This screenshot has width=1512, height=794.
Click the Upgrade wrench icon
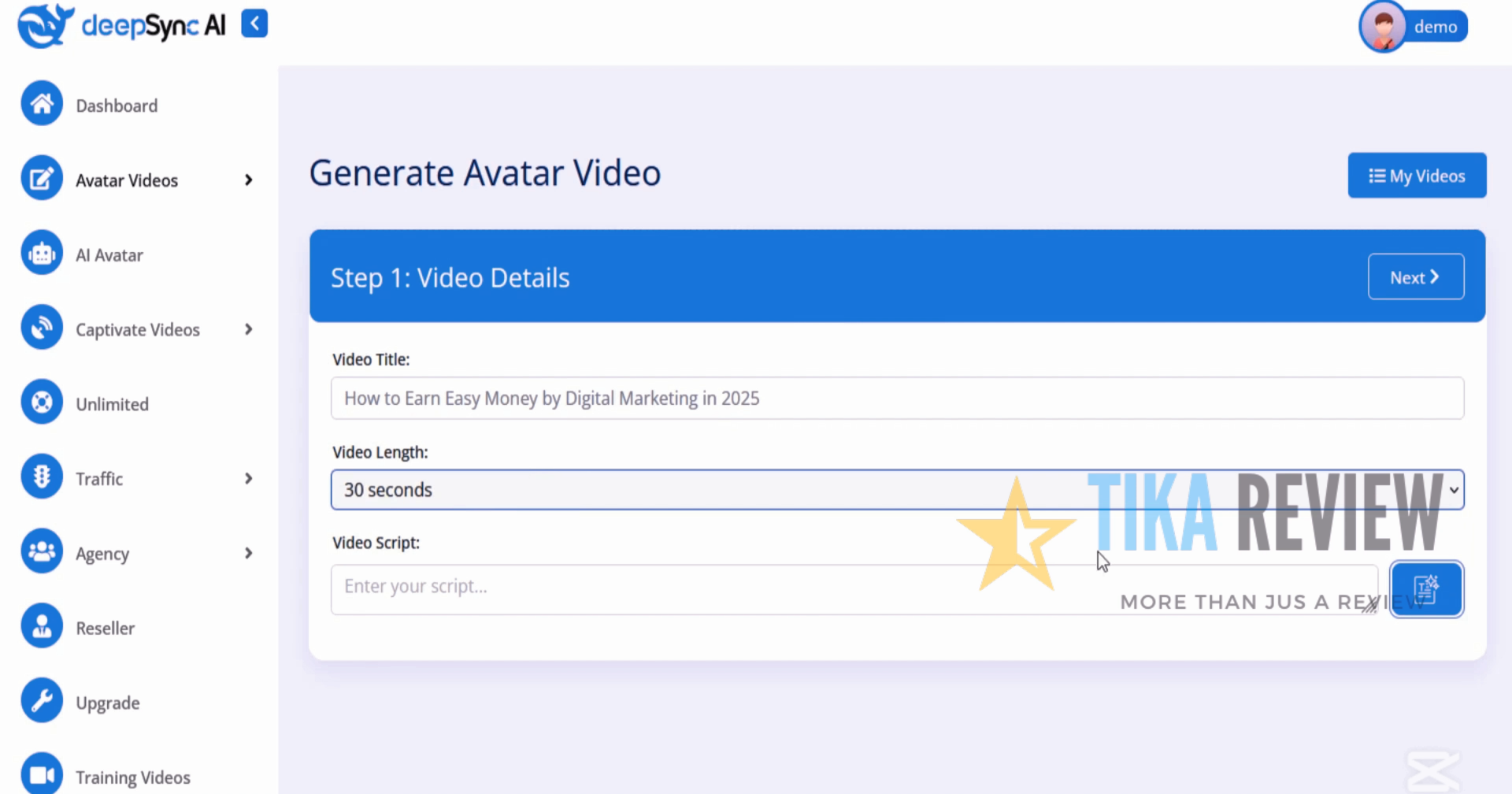42,700
